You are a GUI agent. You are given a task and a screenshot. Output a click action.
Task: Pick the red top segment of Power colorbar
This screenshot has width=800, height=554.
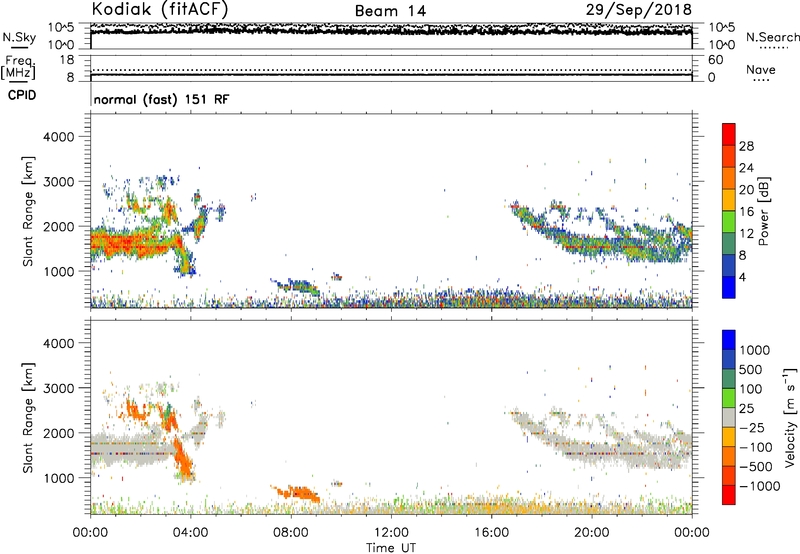click(x=729, y=135)
